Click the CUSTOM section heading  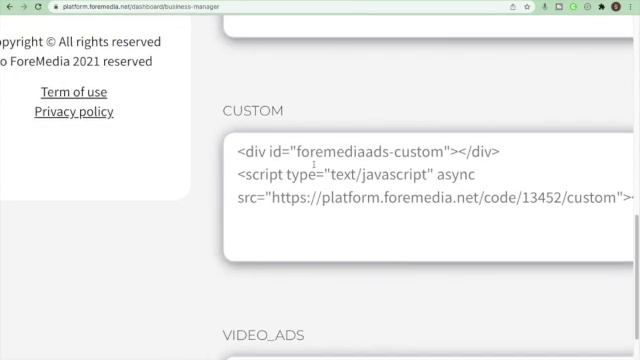click(x=253, y=111)
